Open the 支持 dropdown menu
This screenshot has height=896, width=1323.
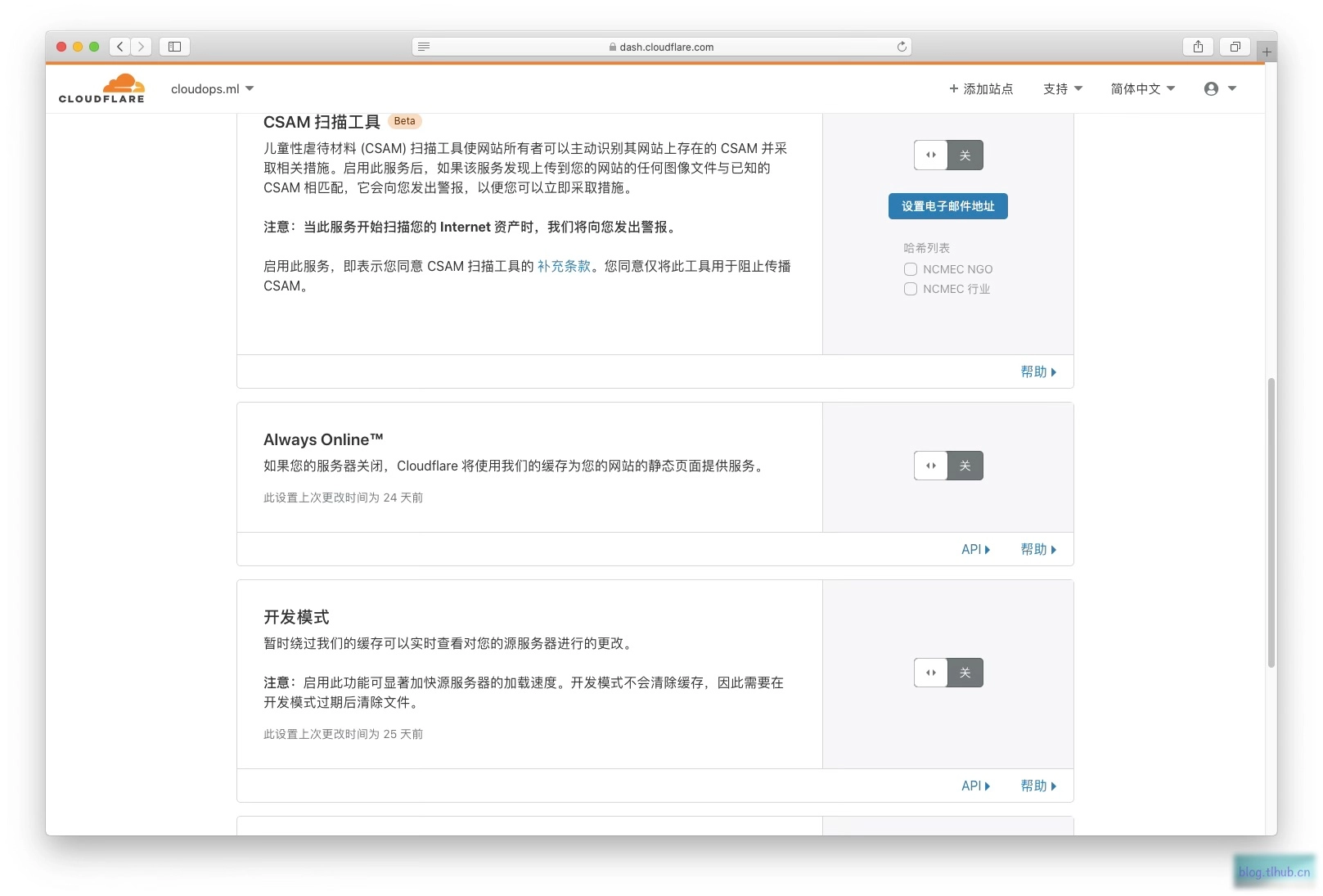click(1063, 88)
